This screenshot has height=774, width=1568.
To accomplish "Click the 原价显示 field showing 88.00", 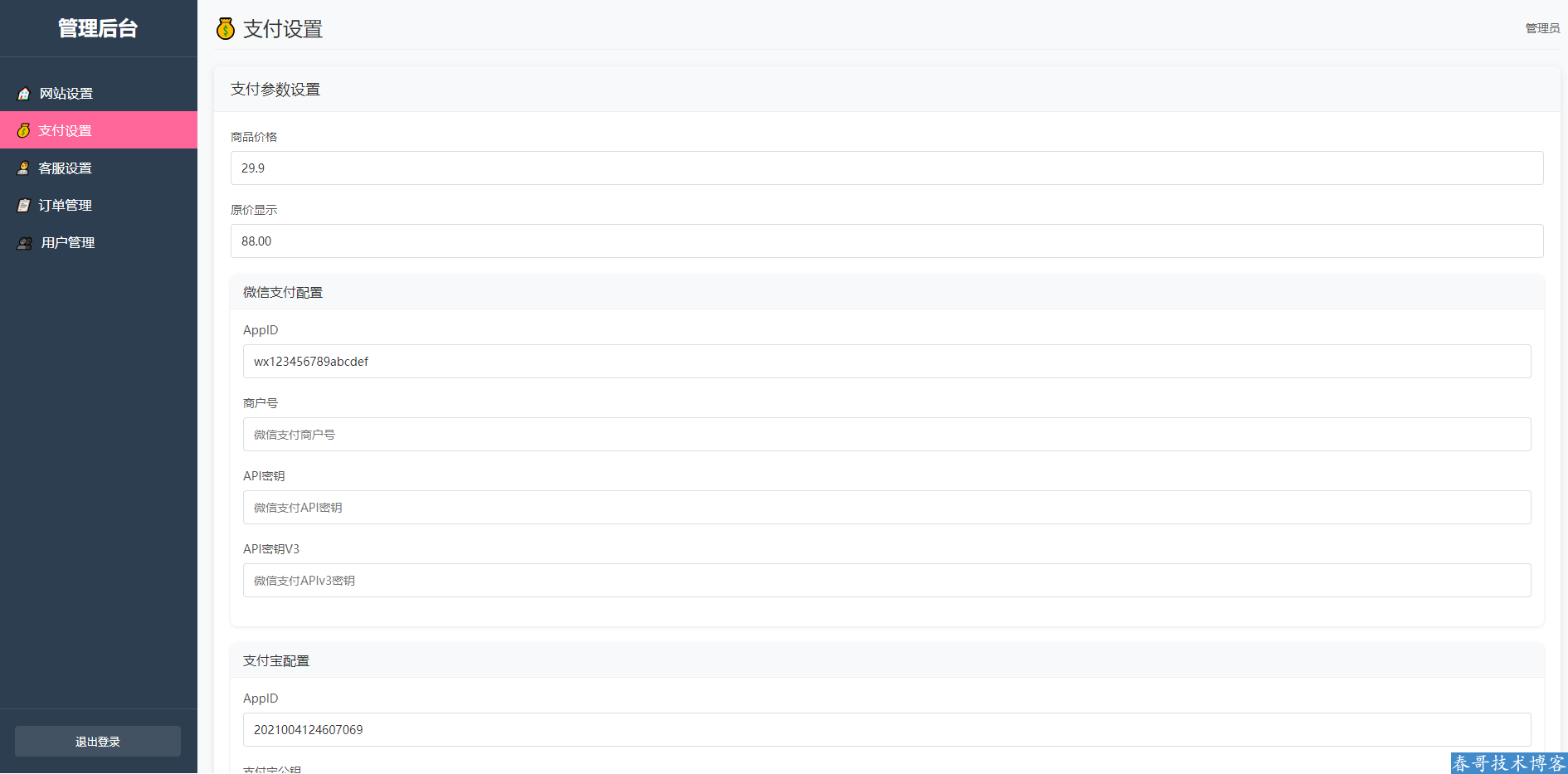I will [x=886, y=241].
